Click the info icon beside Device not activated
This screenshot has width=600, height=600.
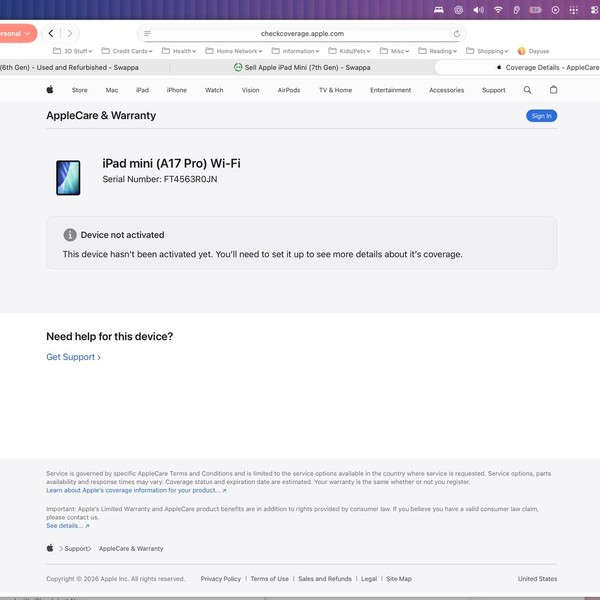click(x=70, y=235)
